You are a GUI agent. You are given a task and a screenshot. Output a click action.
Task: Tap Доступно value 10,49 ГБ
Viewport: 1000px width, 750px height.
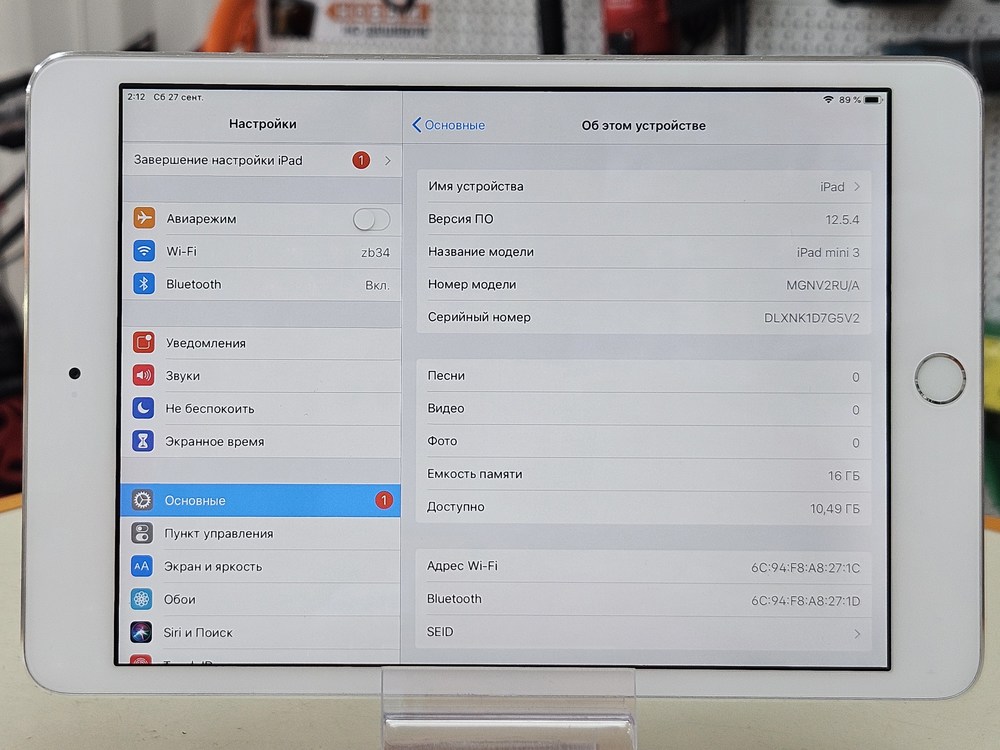(834, 508)
